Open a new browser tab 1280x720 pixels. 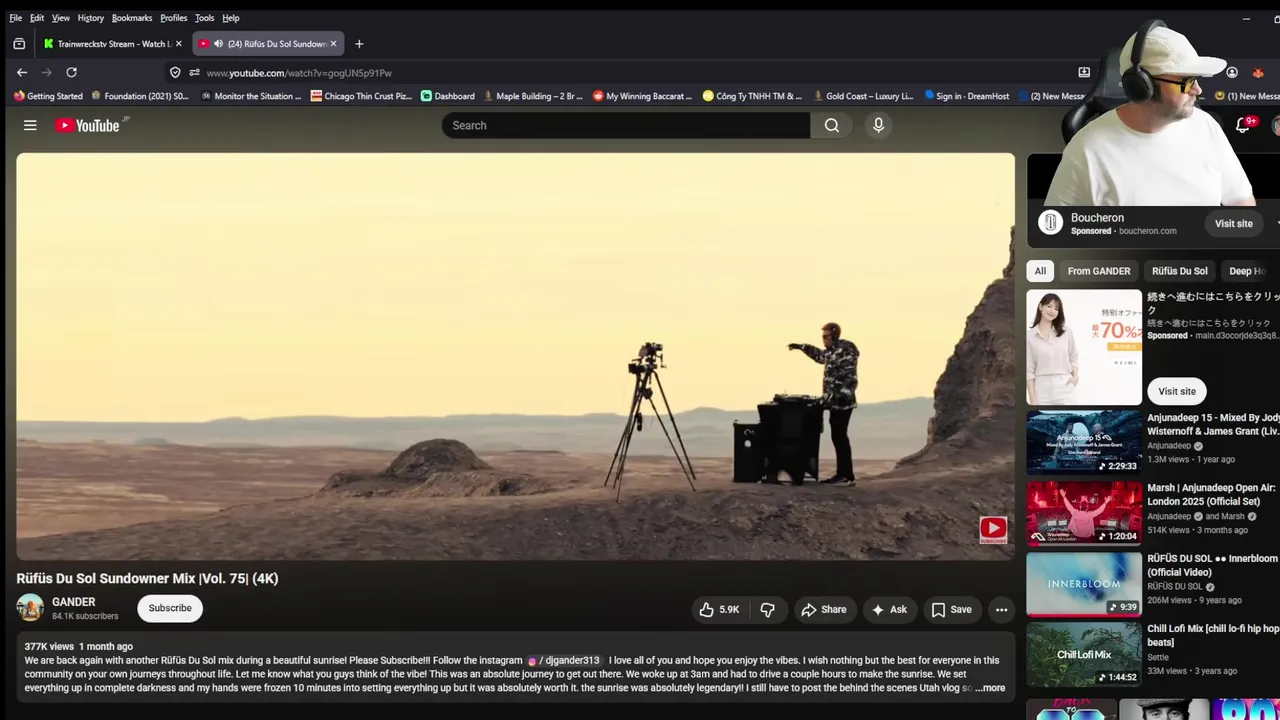(x=359, y=44)
